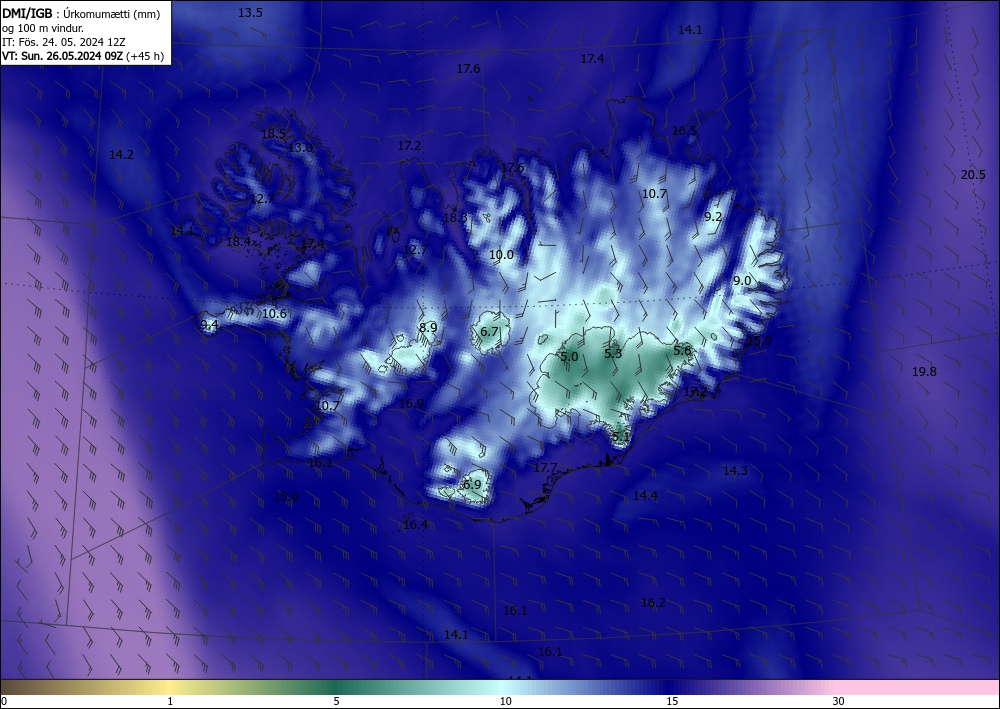Viewport: 1000px width, 709px height.
Task: Select the color scale tick labeled 10
Action: (505, 702)
